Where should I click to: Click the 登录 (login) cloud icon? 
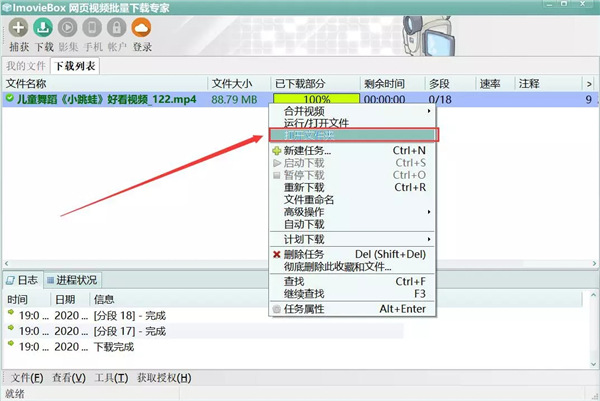pos(142,28)
